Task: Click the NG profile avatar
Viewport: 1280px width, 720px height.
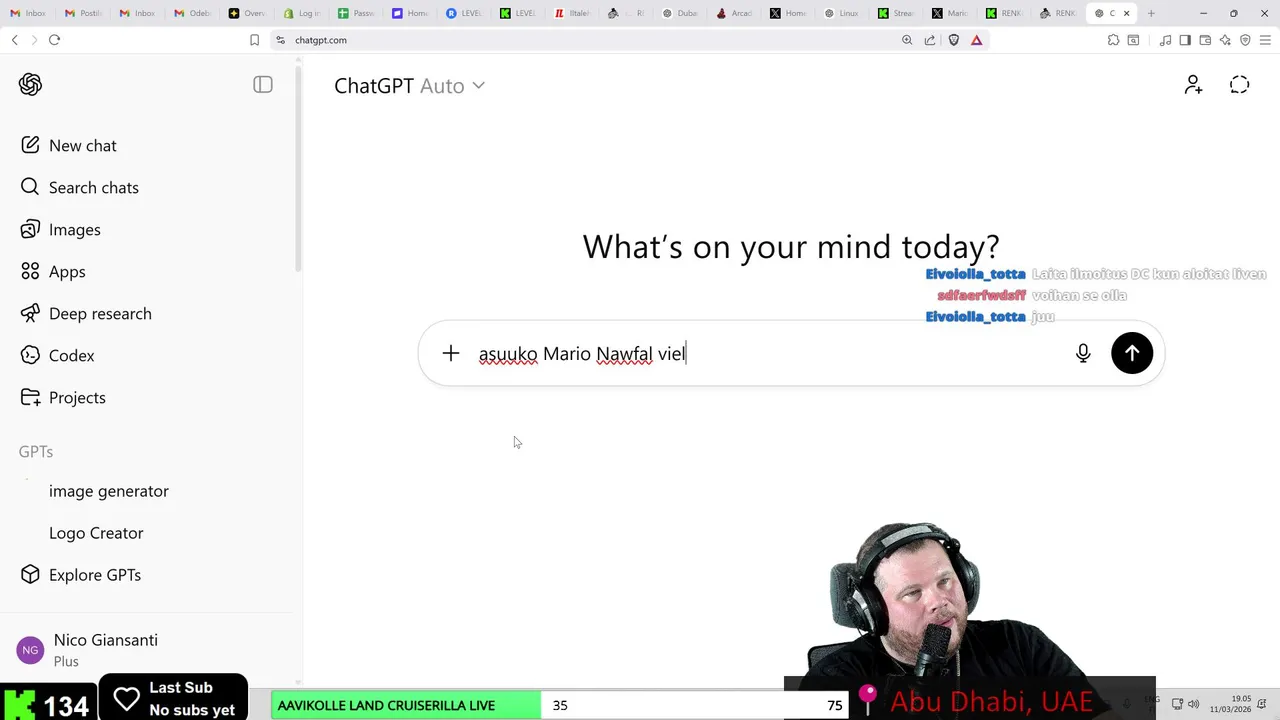Action: 30,650
